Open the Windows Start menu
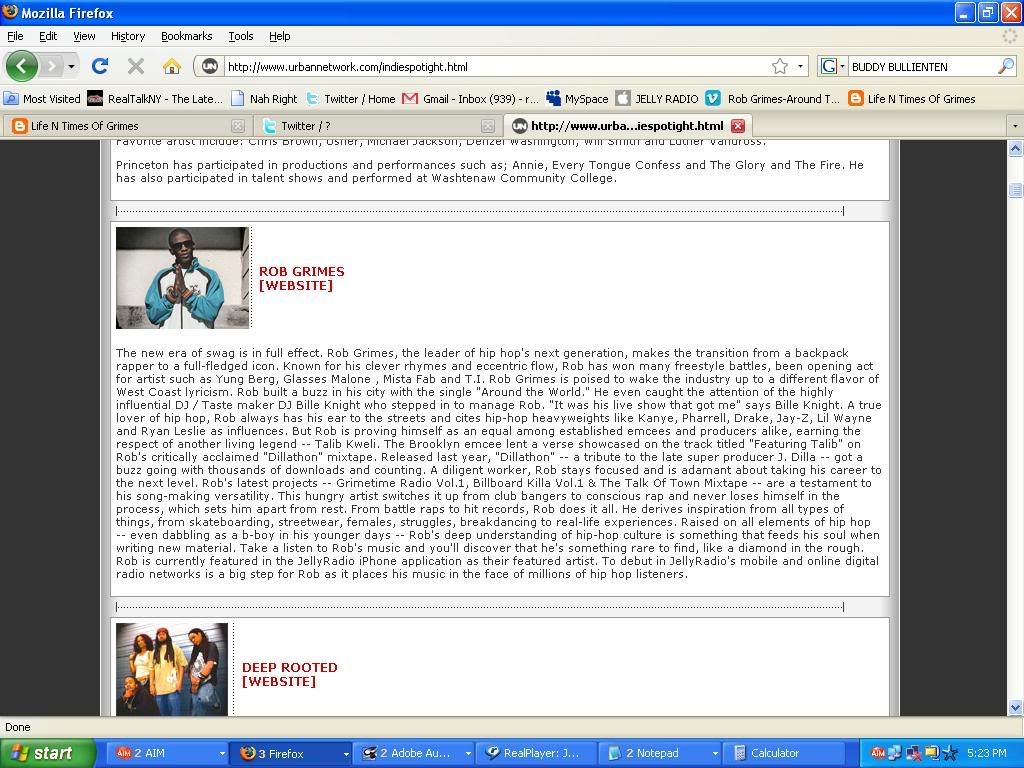The height and width of the screenshot is (768, 1024). point(47,753)
